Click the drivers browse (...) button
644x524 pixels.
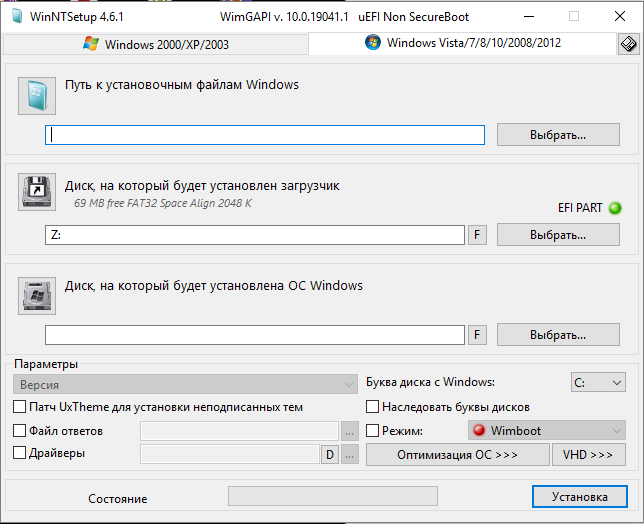[x=350, y=455]
